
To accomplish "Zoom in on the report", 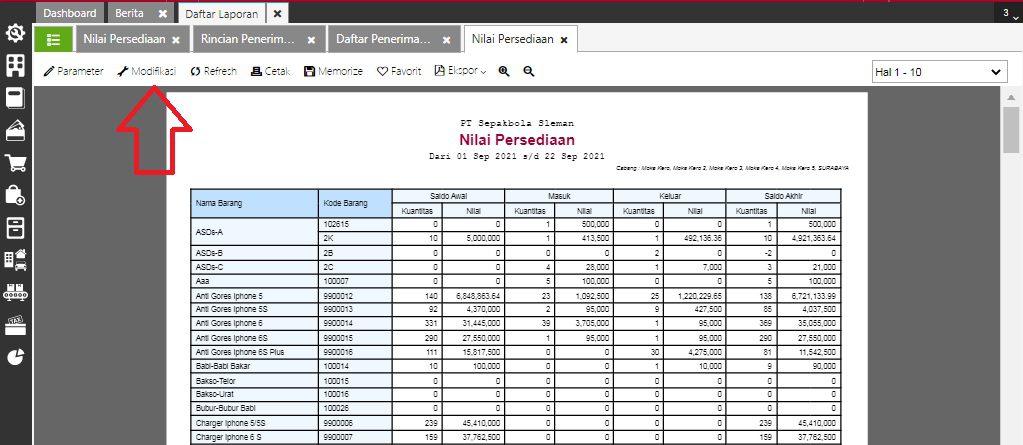I will click(x=504, y=72).
